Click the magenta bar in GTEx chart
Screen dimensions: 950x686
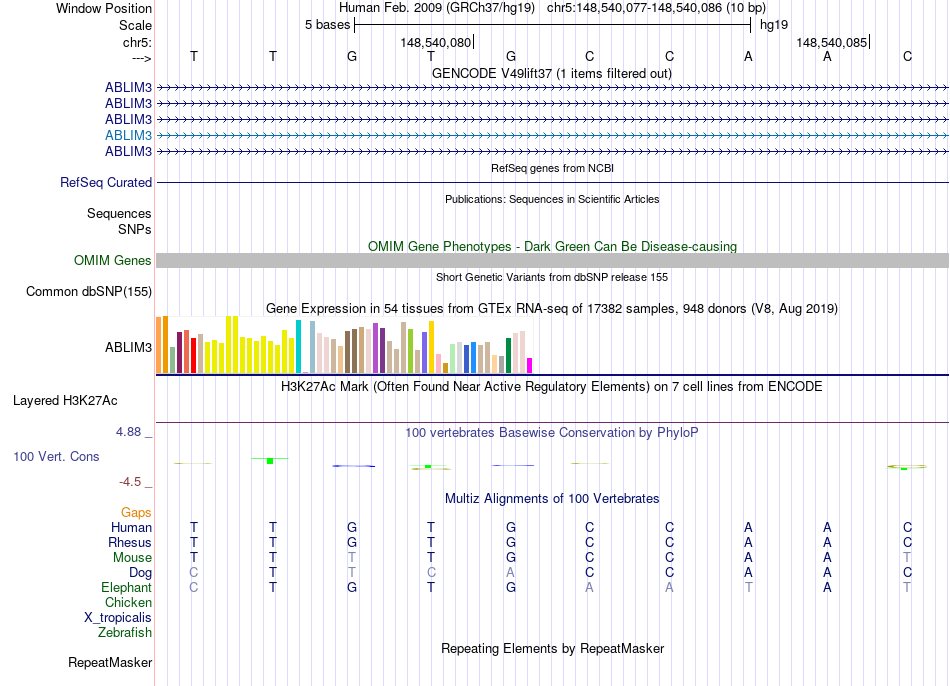tap(530, 365)
